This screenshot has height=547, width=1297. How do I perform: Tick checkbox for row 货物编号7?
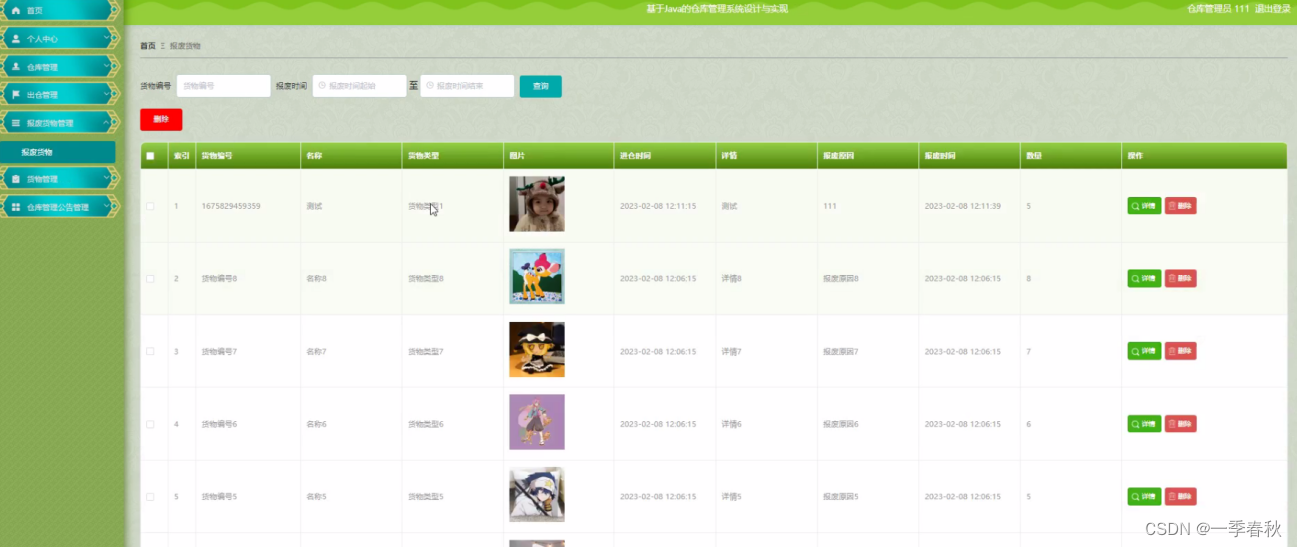[x=150, y=351]
